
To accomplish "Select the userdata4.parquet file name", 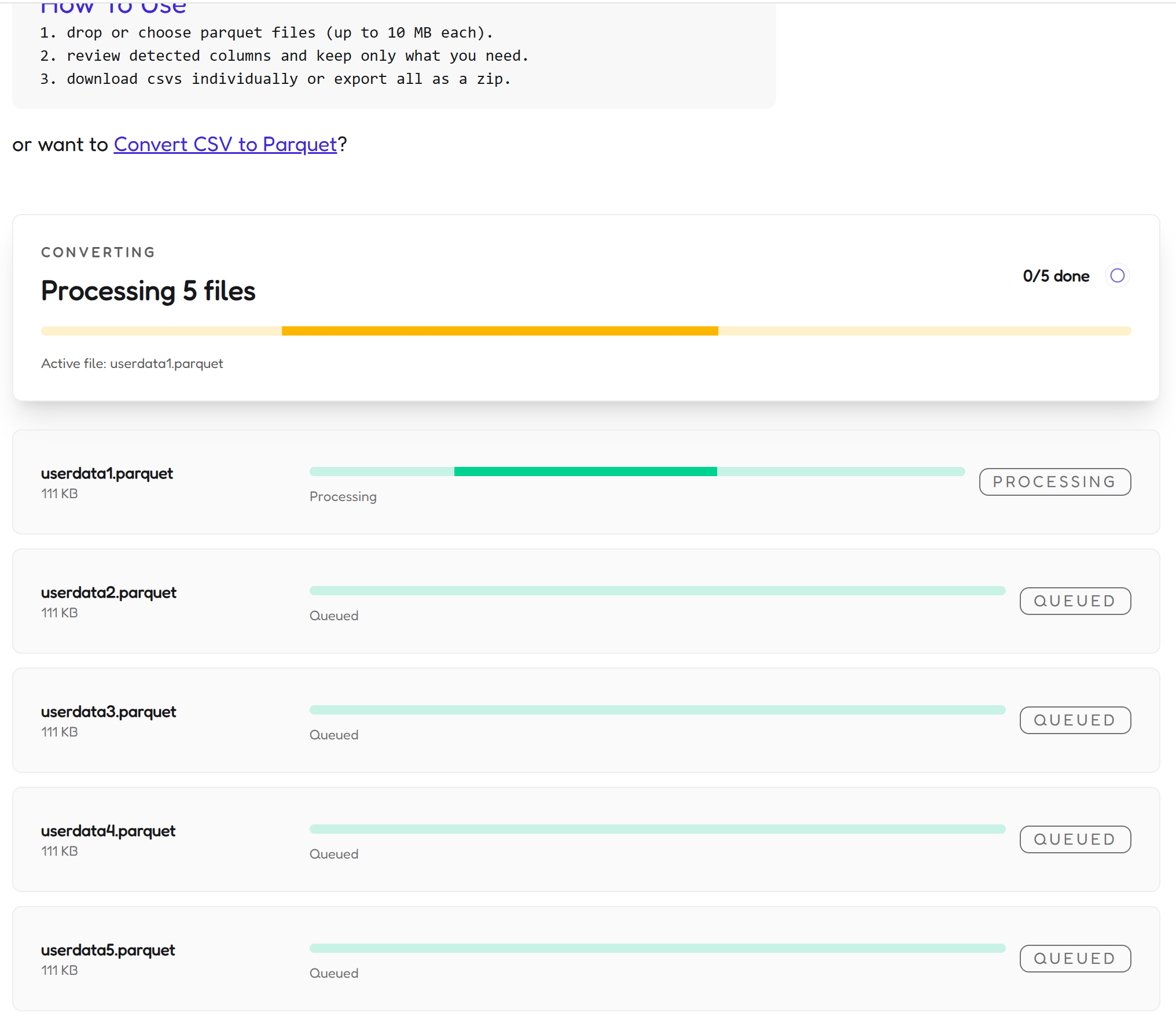I will pyautogui.click(x=108, y=831).
